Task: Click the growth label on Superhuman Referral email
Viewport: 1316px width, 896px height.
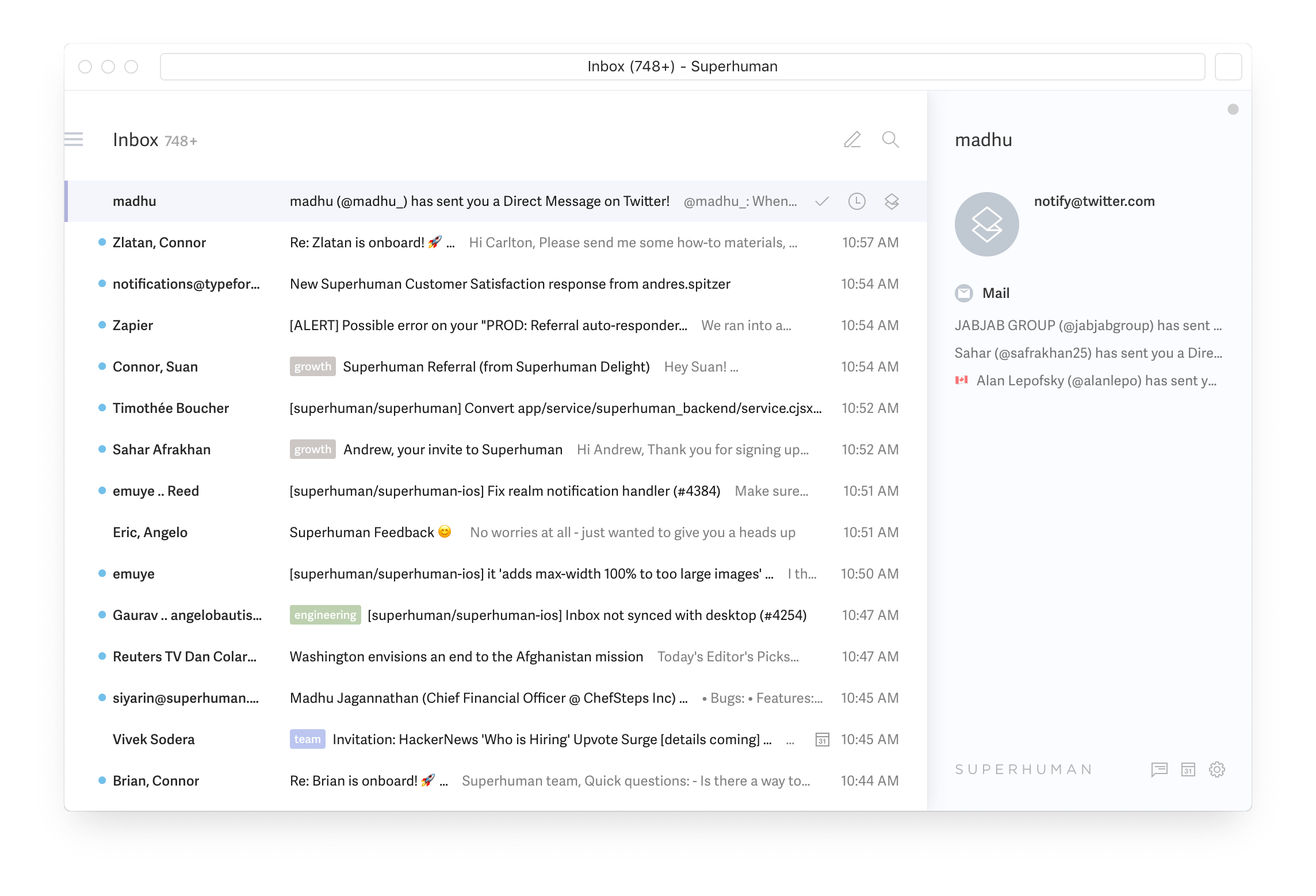Action: (x=312, y=366)
